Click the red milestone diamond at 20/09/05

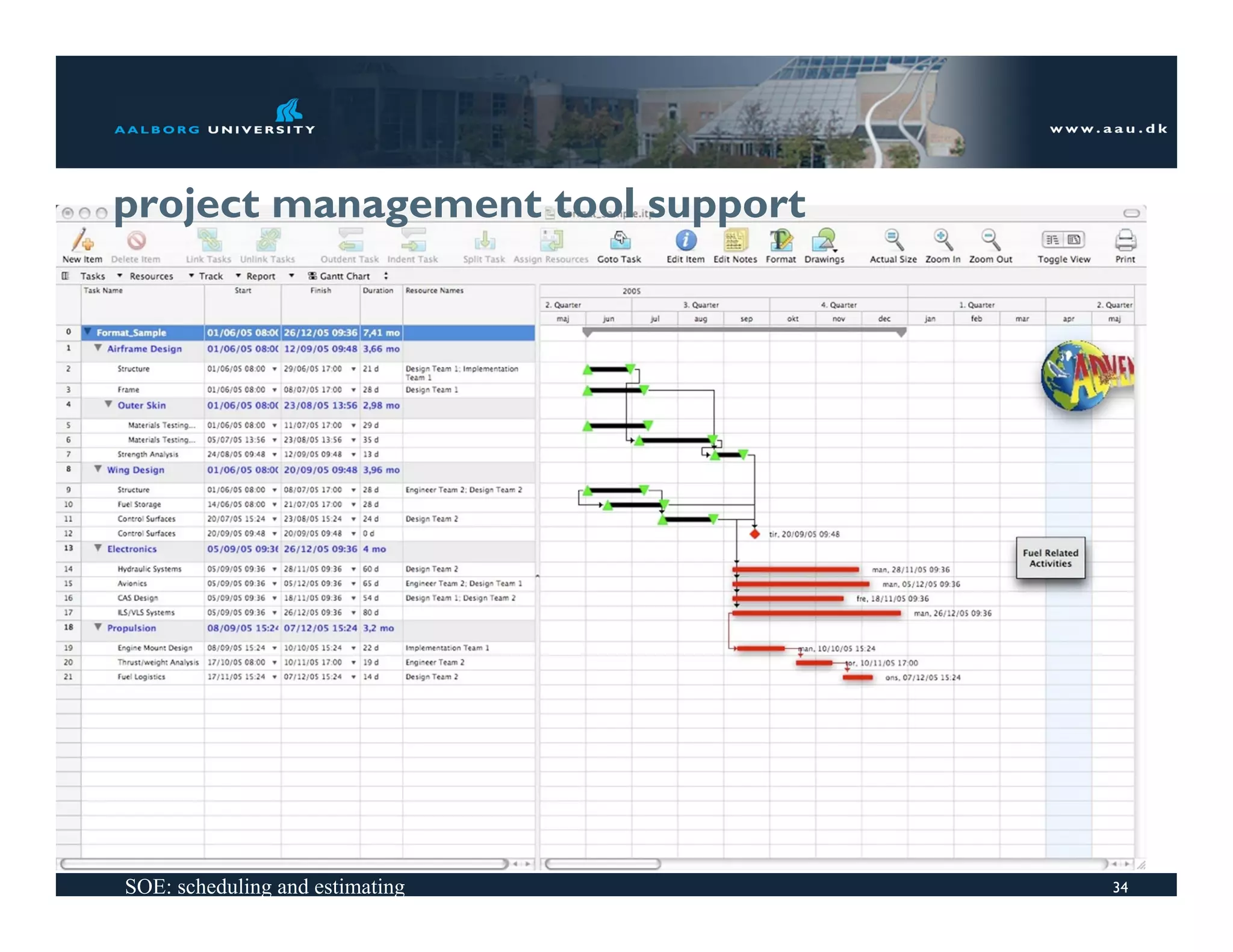pos(754,534)
